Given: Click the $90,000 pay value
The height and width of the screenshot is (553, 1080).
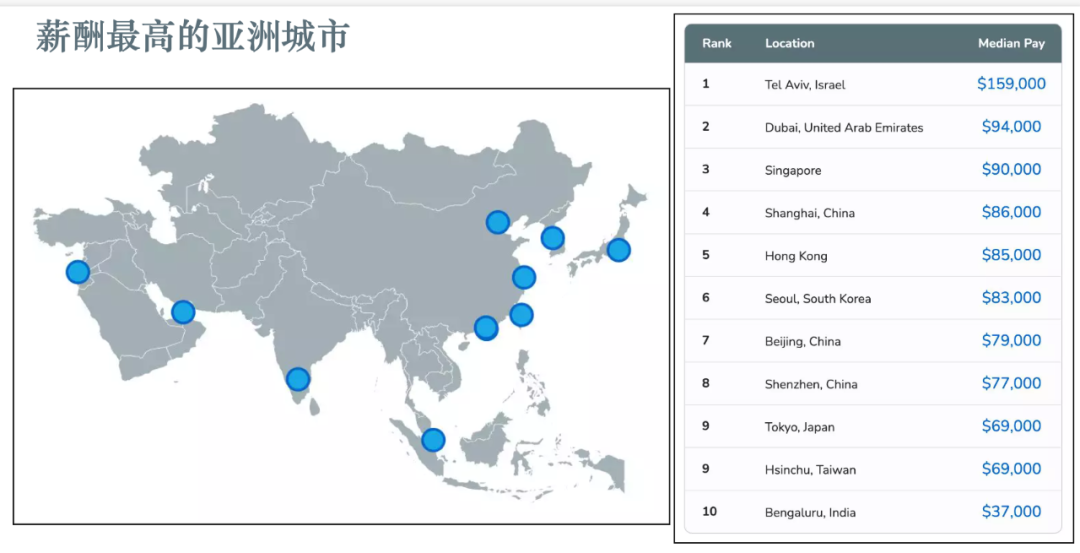Looking at the screenshot, I should 1011,169.
